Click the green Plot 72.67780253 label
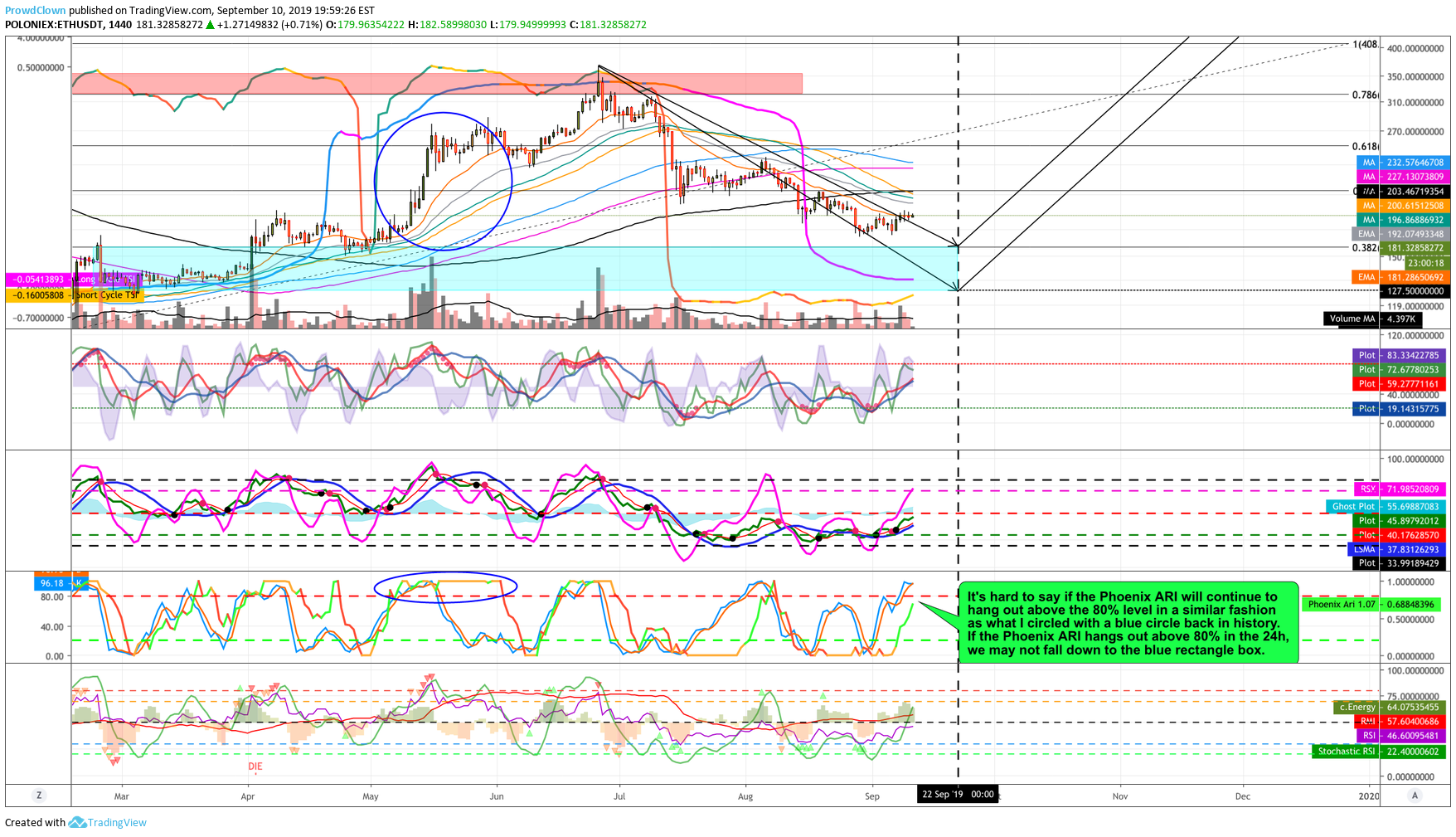Screen dimensions: 1456x837 point(1400,369)
